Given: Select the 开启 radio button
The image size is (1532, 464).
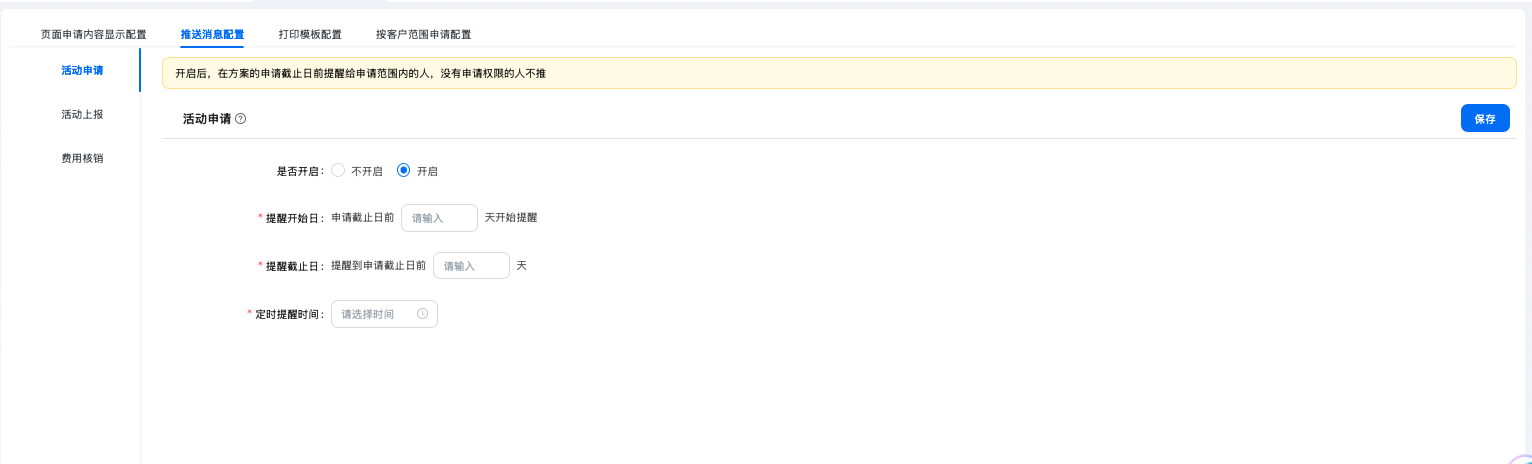Looking at the screenshot, I should (404, 171).
